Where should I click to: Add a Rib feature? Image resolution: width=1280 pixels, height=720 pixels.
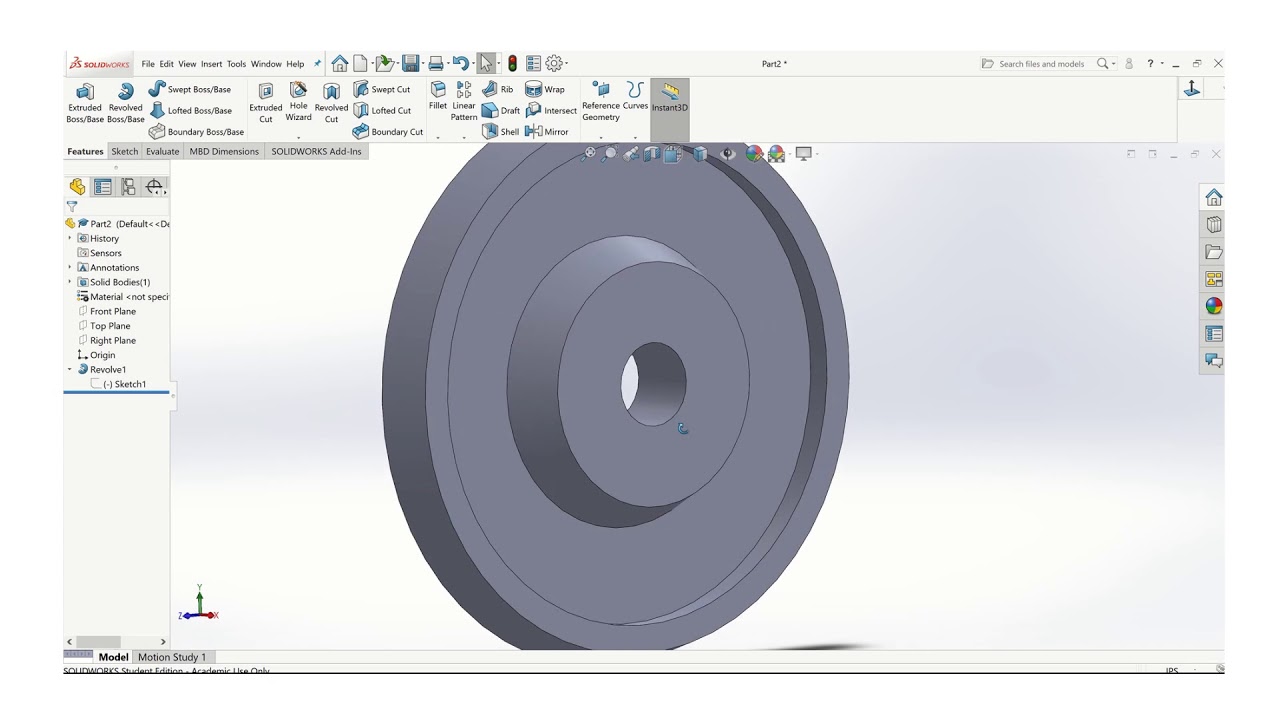498,89
